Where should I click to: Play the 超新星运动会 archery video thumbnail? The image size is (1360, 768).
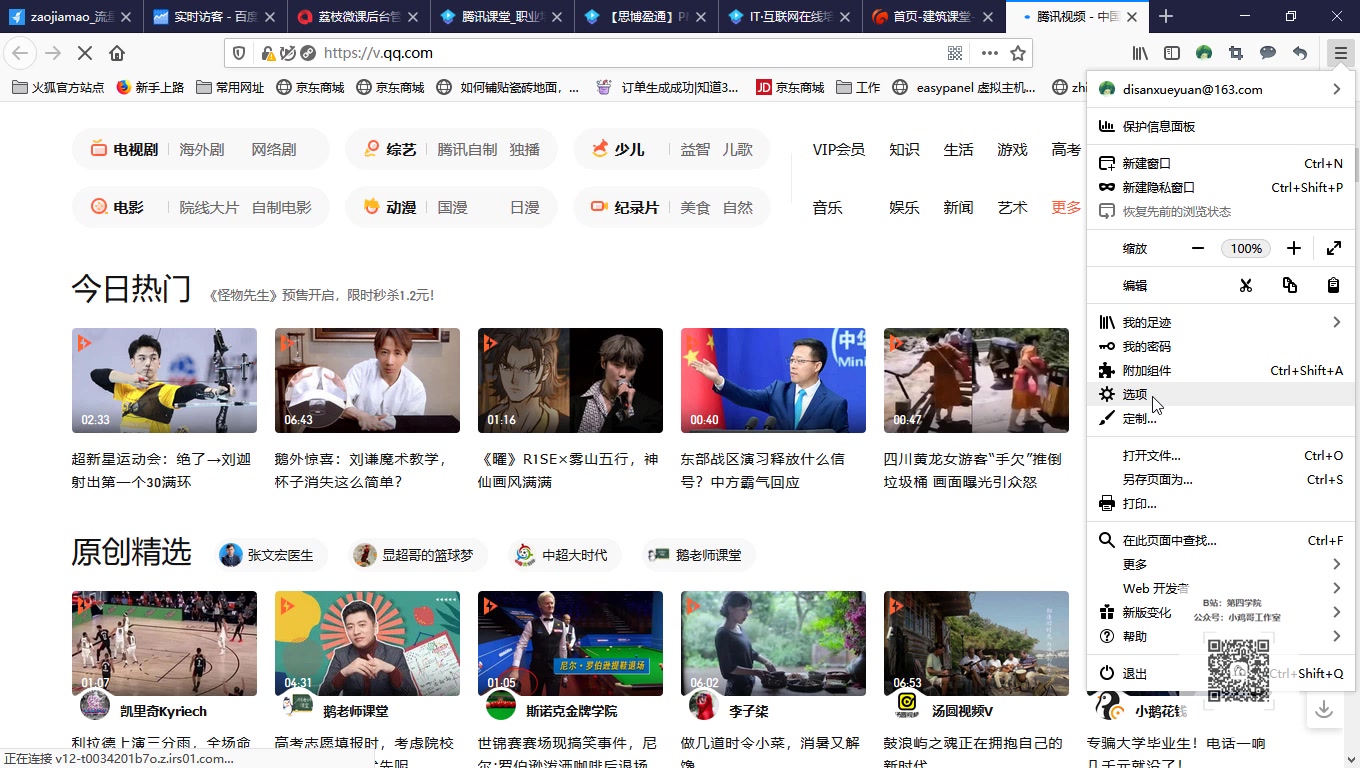[x=164, y=380]
